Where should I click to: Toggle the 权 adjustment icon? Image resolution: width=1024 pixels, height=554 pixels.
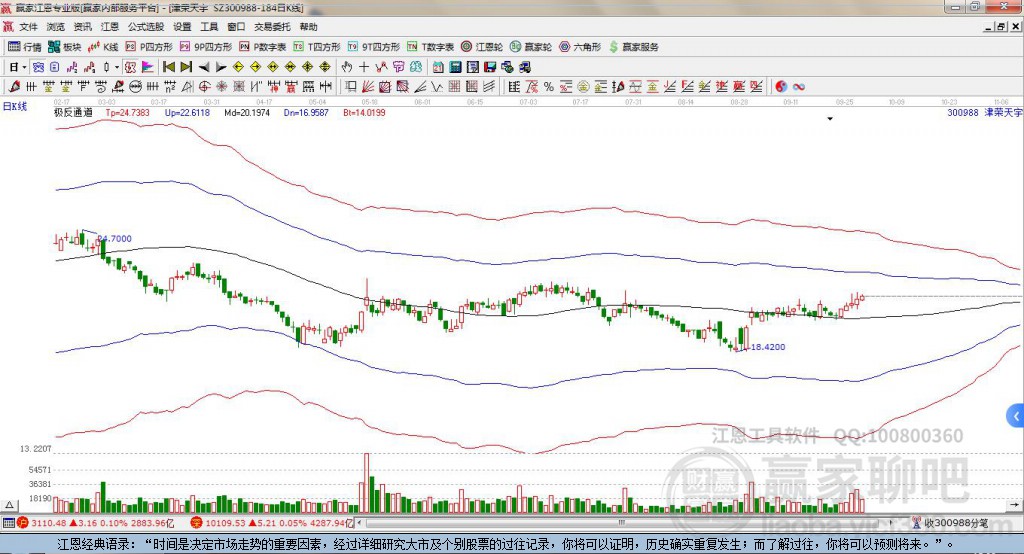130,67
